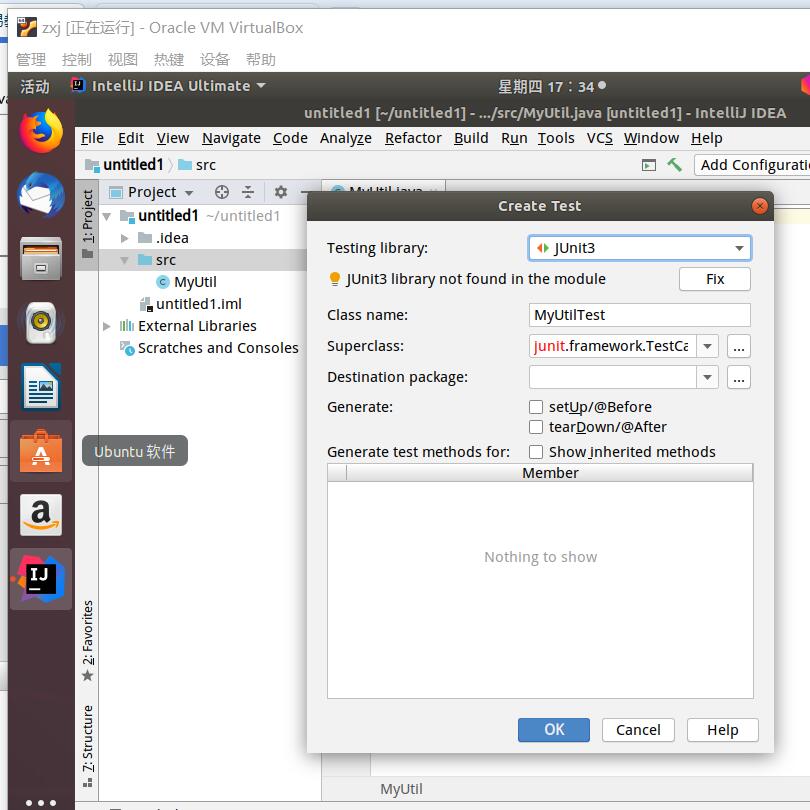
Task: Open the Superclass history dropdown arrow
Action: point(707,346)
